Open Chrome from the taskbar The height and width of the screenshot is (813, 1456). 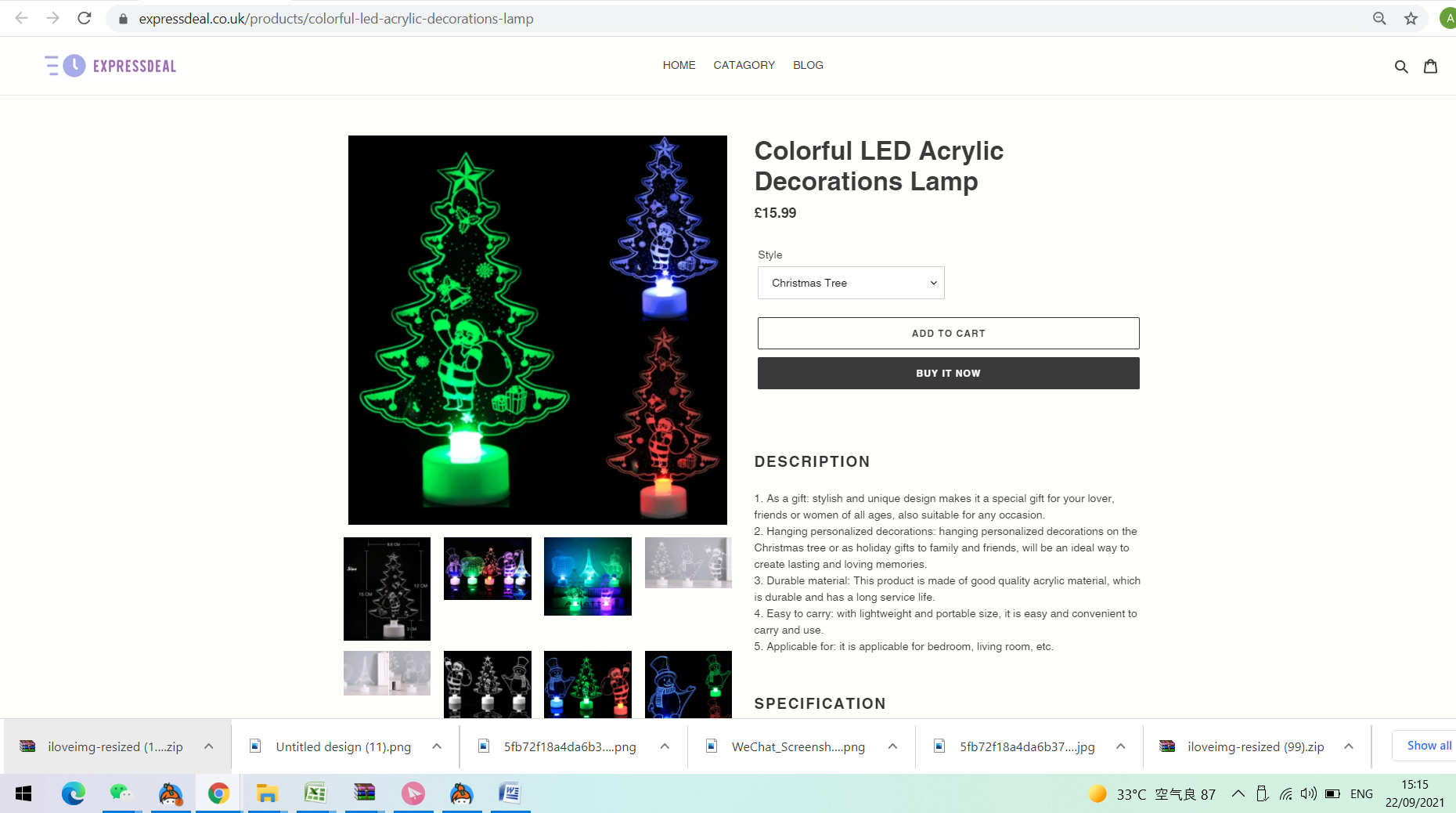pyautogui.click(x=218, y=793)
